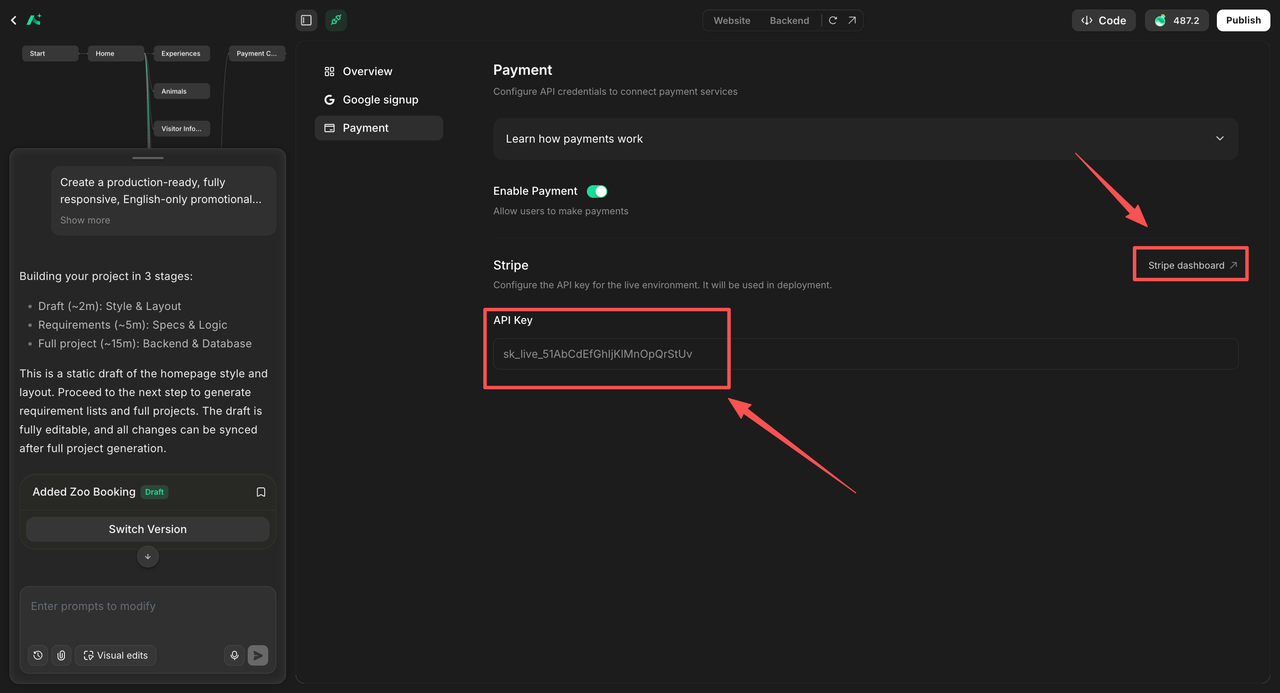Viewport: 1280px width, 693px height.
Task: Click the Google G icon in sidebar
Action: click(x=329, y=100)
